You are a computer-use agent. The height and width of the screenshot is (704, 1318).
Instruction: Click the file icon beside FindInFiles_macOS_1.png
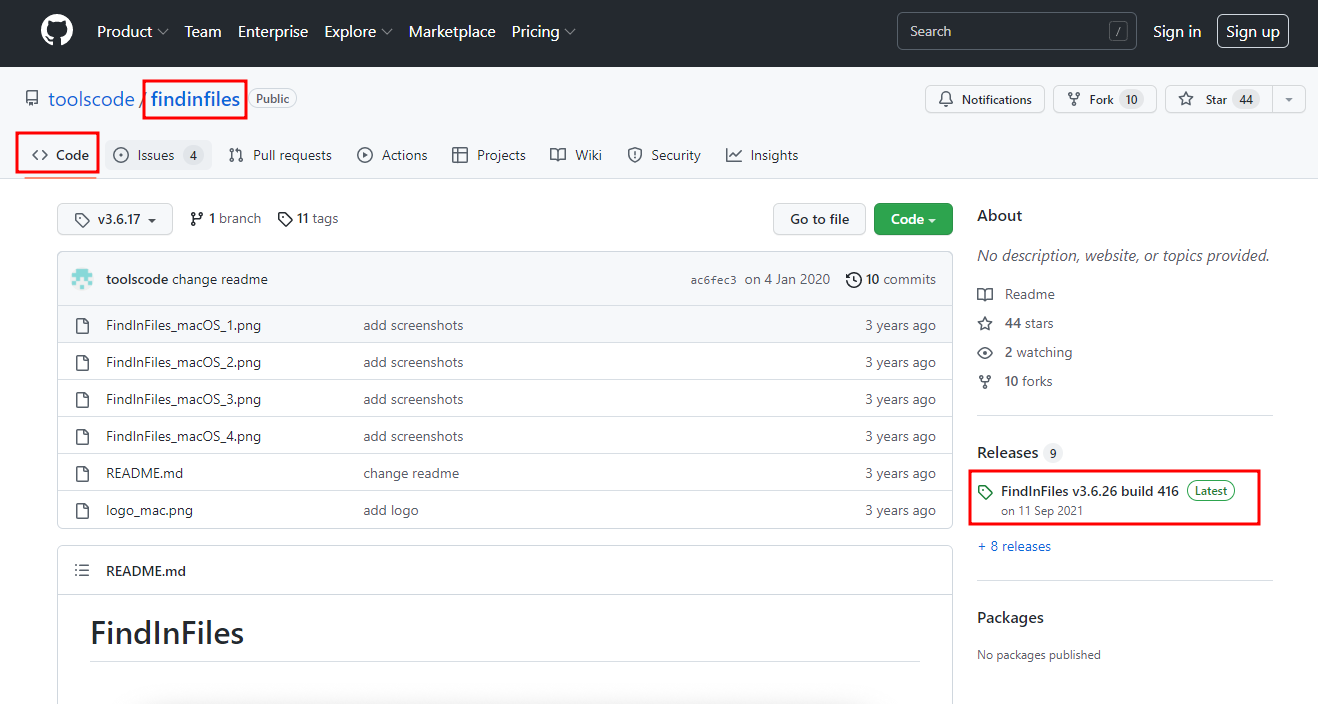click(83, 325)
